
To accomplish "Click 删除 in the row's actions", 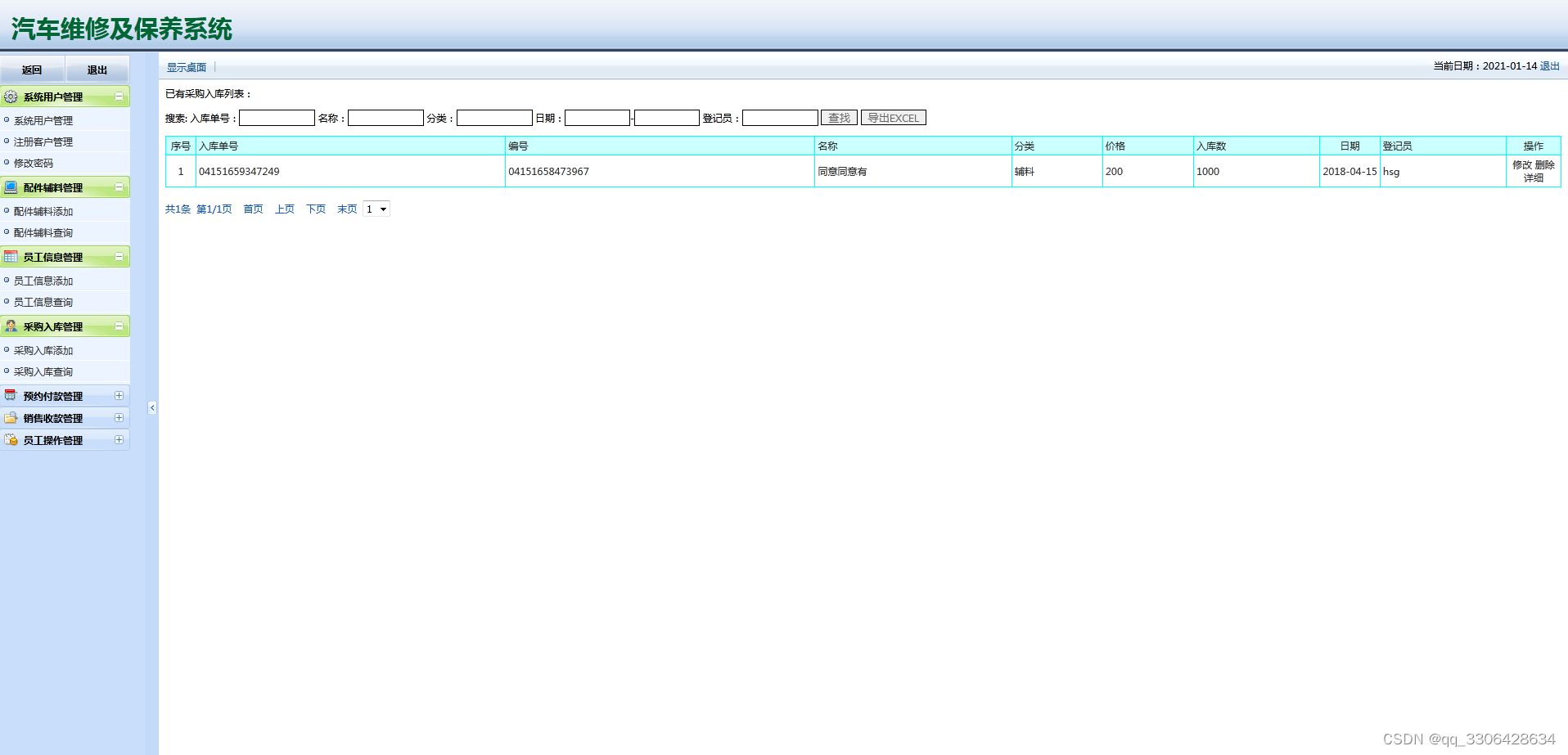I will pyautogui.click(x=1545, y=164).
